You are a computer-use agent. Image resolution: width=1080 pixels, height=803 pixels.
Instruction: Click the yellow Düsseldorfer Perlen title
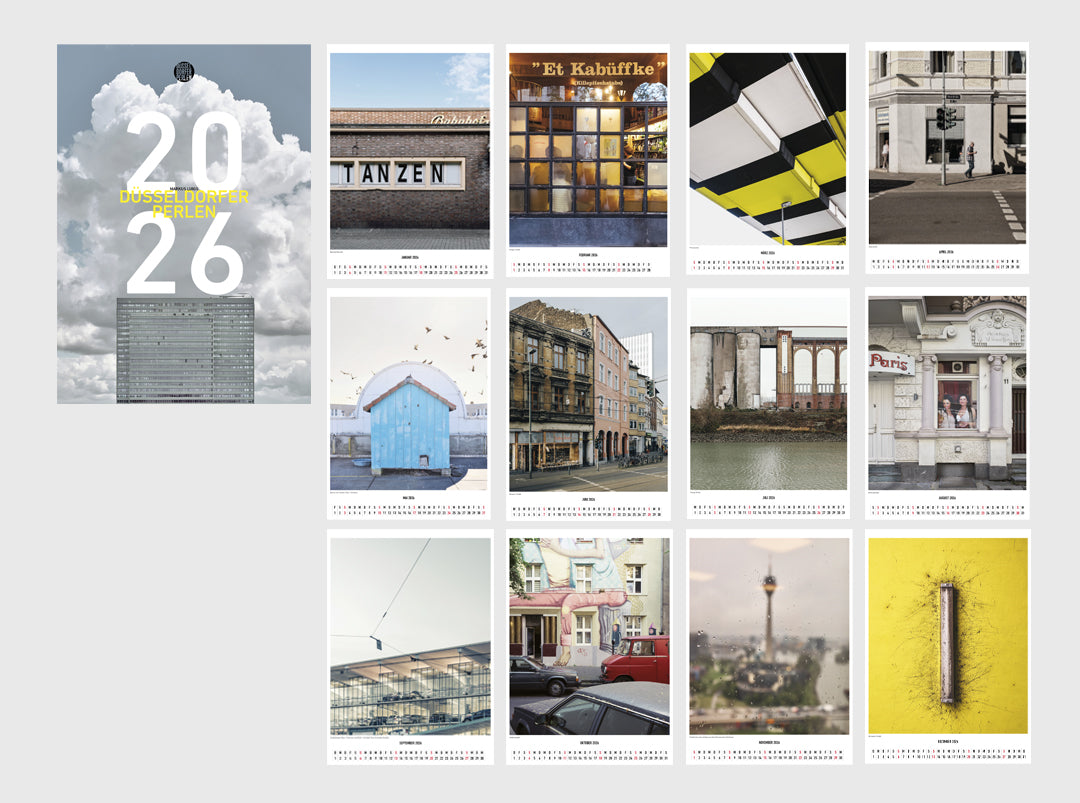coord(184,204)
